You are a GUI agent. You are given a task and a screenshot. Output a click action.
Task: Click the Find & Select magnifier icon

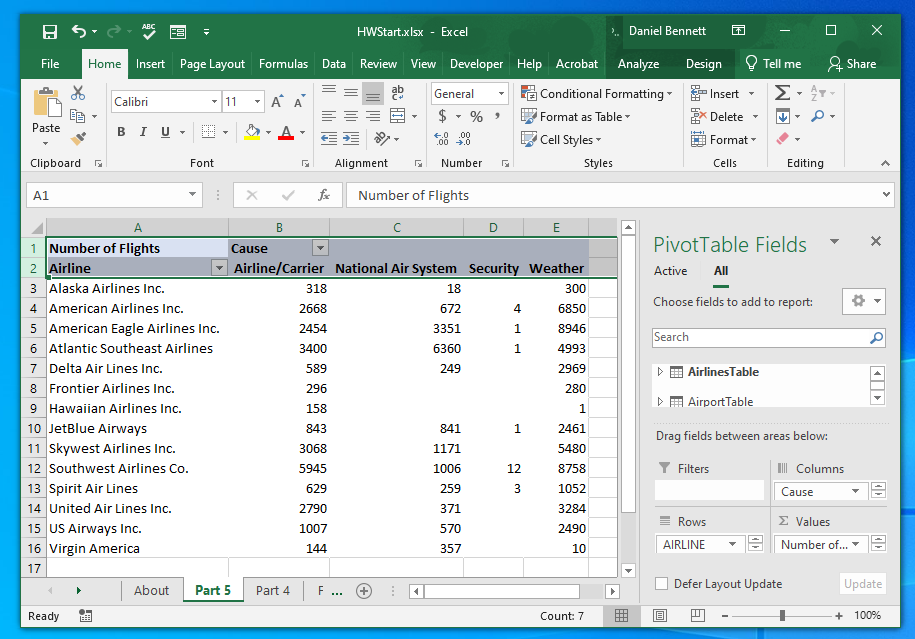818,117
